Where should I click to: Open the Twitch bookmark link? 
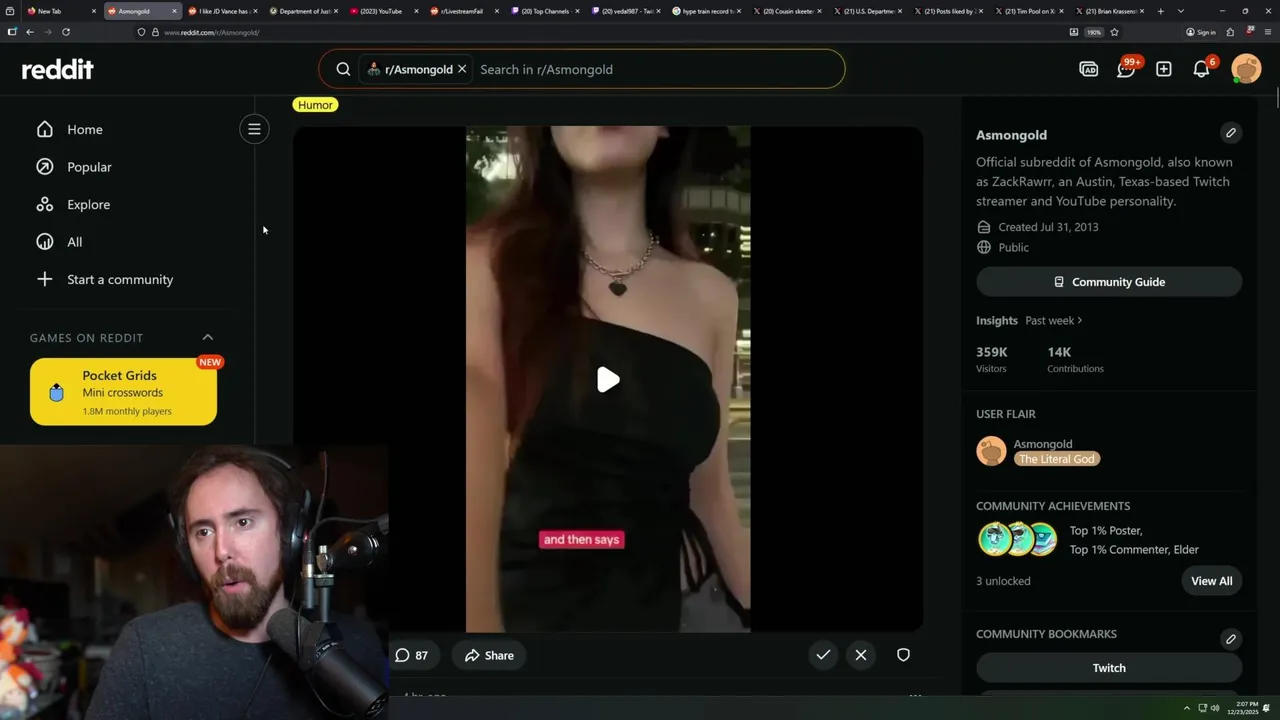tap(1109, 668)
